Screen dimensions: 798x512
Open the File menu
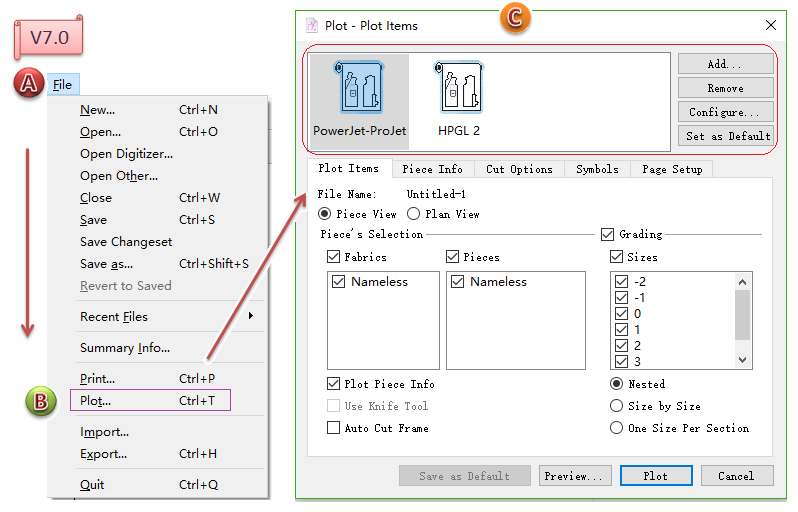(x=62, y=85)
